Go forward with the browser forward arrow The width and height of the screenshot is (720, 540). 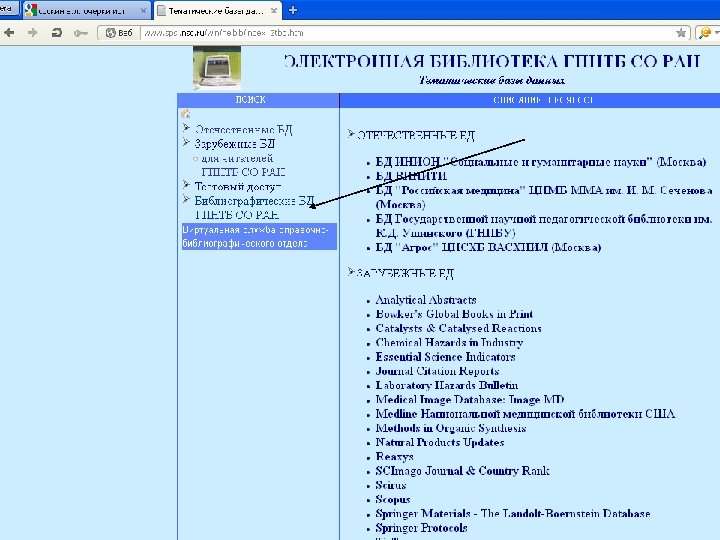coord(32,33)
